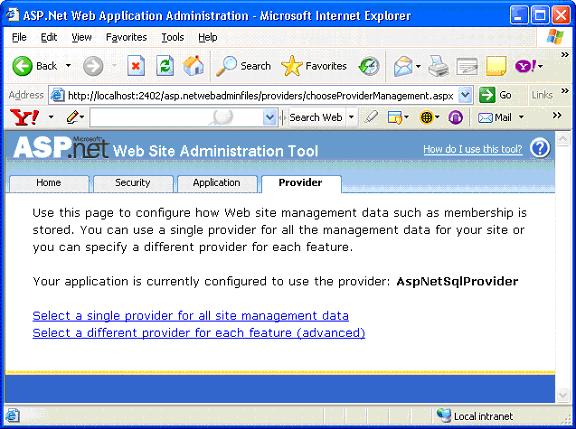Switch to the Security tab

[133, 183]
